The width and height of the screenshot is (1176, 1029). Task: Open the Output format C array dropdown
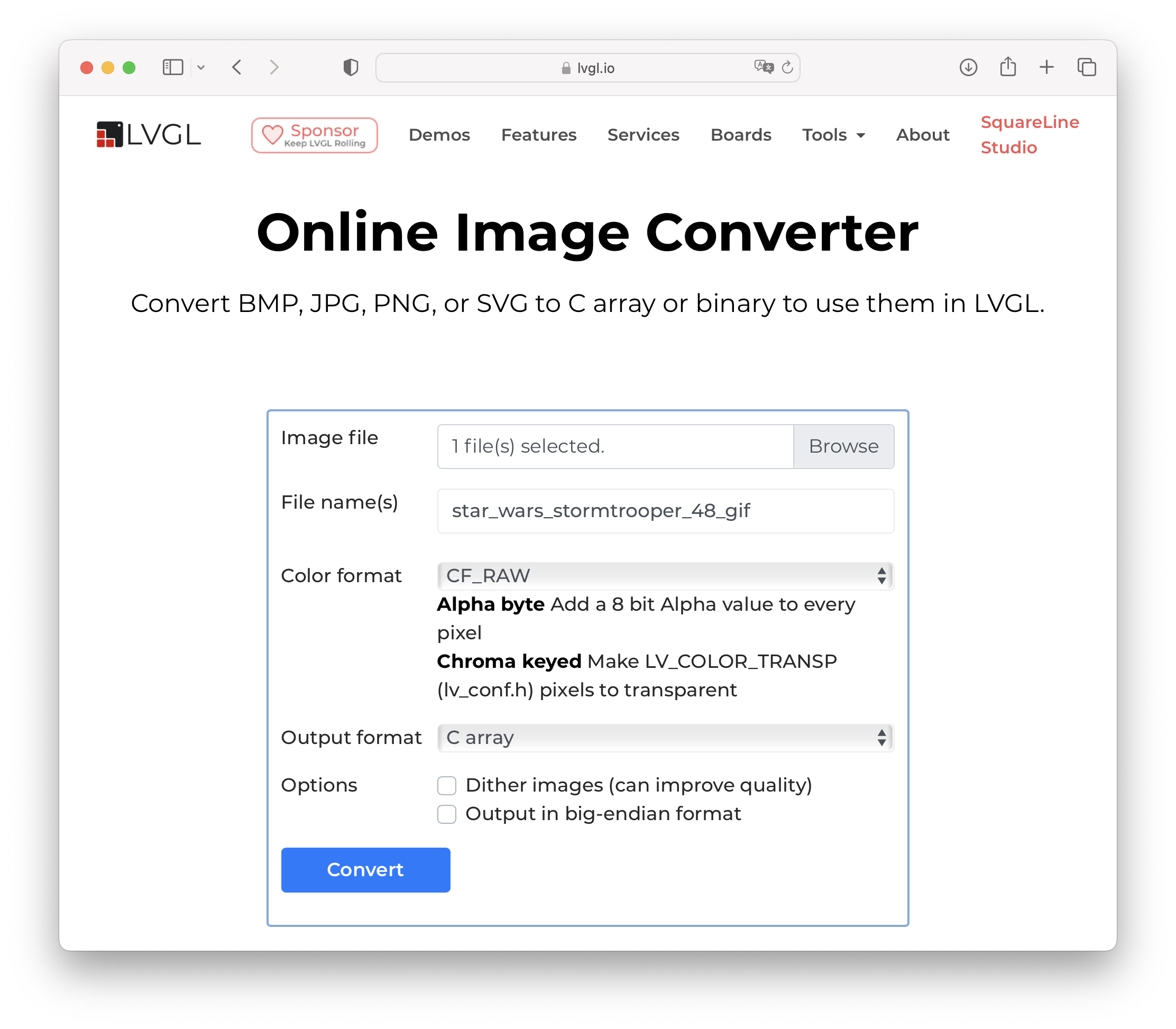[665, 738]
